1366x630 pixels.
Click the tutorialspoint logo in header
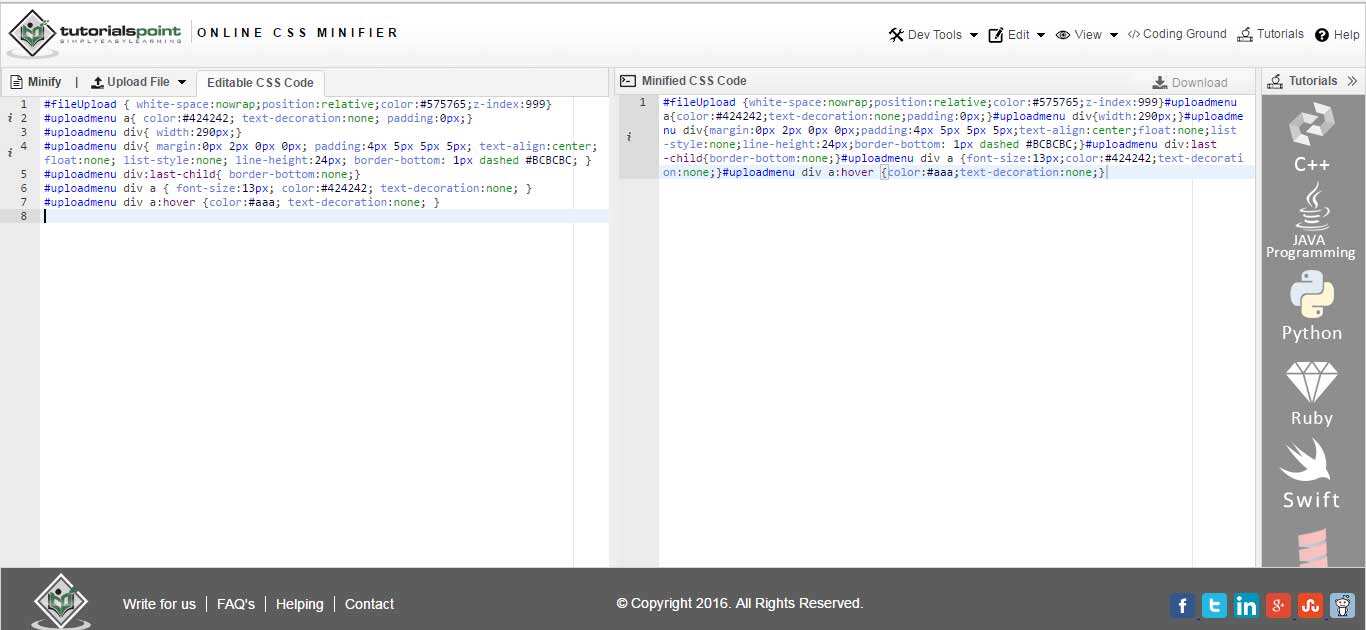coord(95,34)
